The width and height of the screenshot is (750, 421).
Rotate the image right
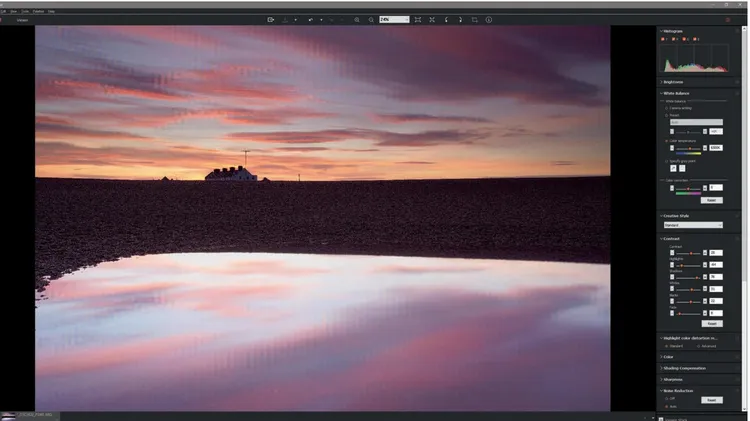(460, 19)
